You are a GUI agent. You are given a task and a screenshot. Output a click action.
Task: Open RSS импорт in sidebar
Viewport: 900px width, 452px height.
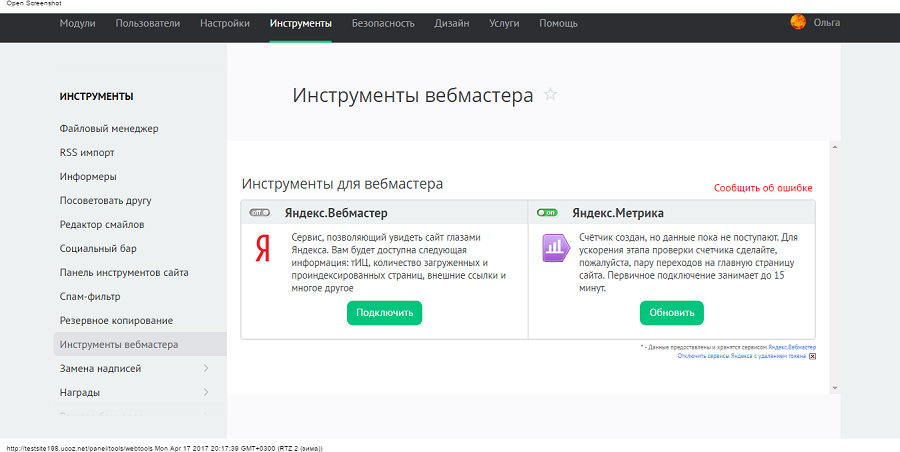[x=87, y=152]
